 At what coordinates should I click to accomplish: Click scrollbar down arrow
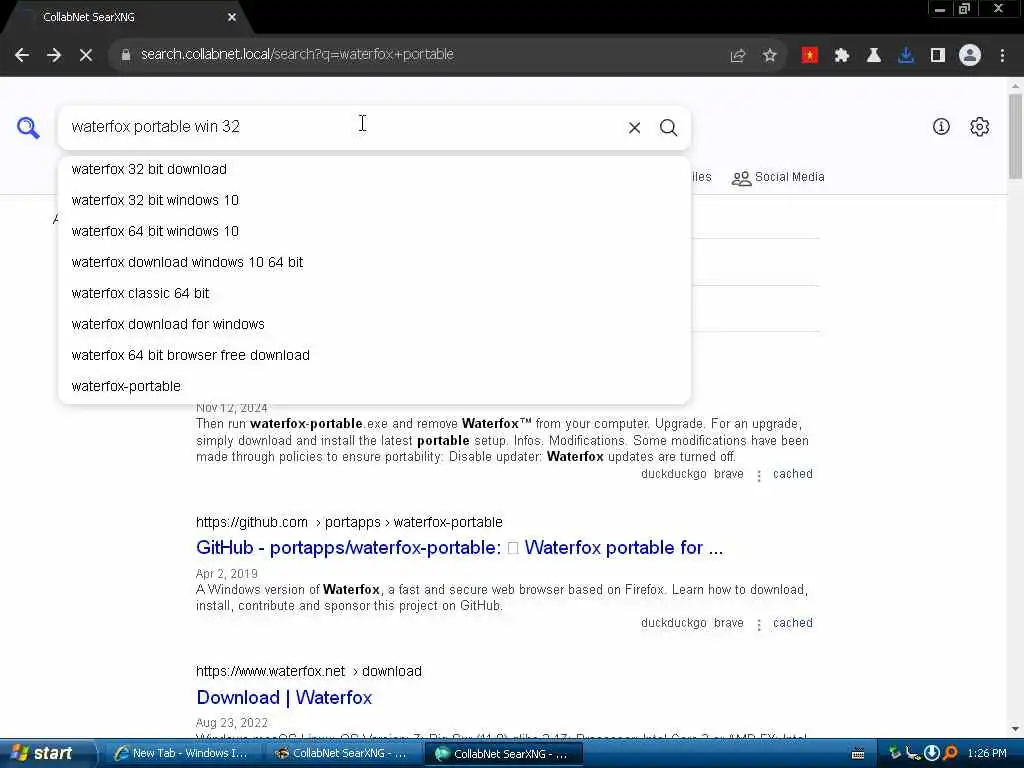tap(1015, 729)
